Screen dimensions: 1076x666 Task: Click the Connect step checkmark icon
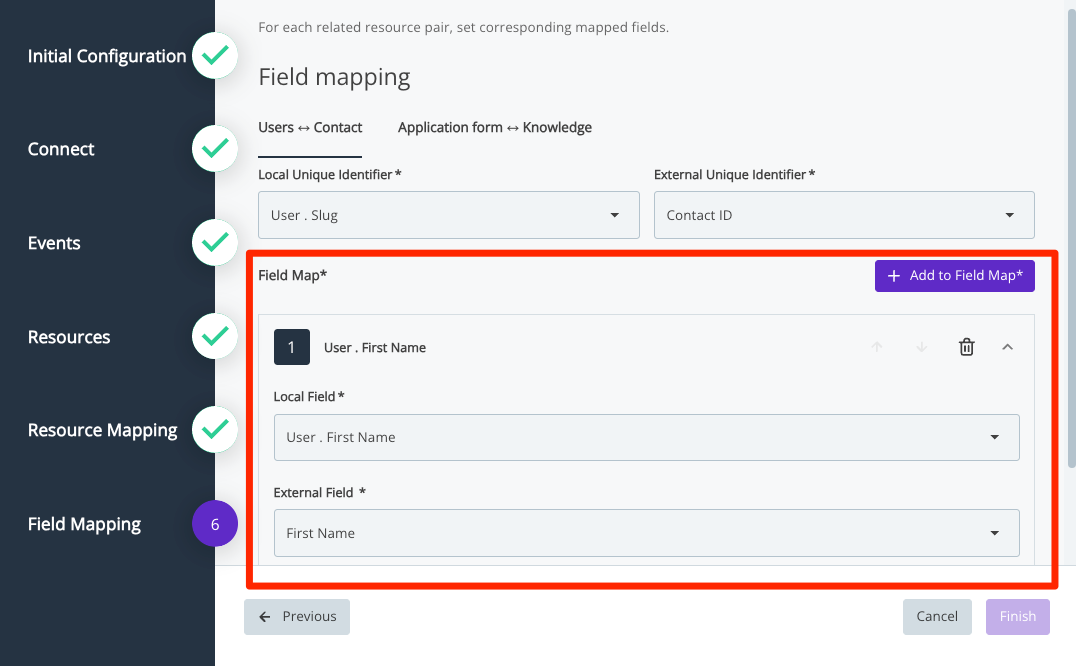pos(214,149)
